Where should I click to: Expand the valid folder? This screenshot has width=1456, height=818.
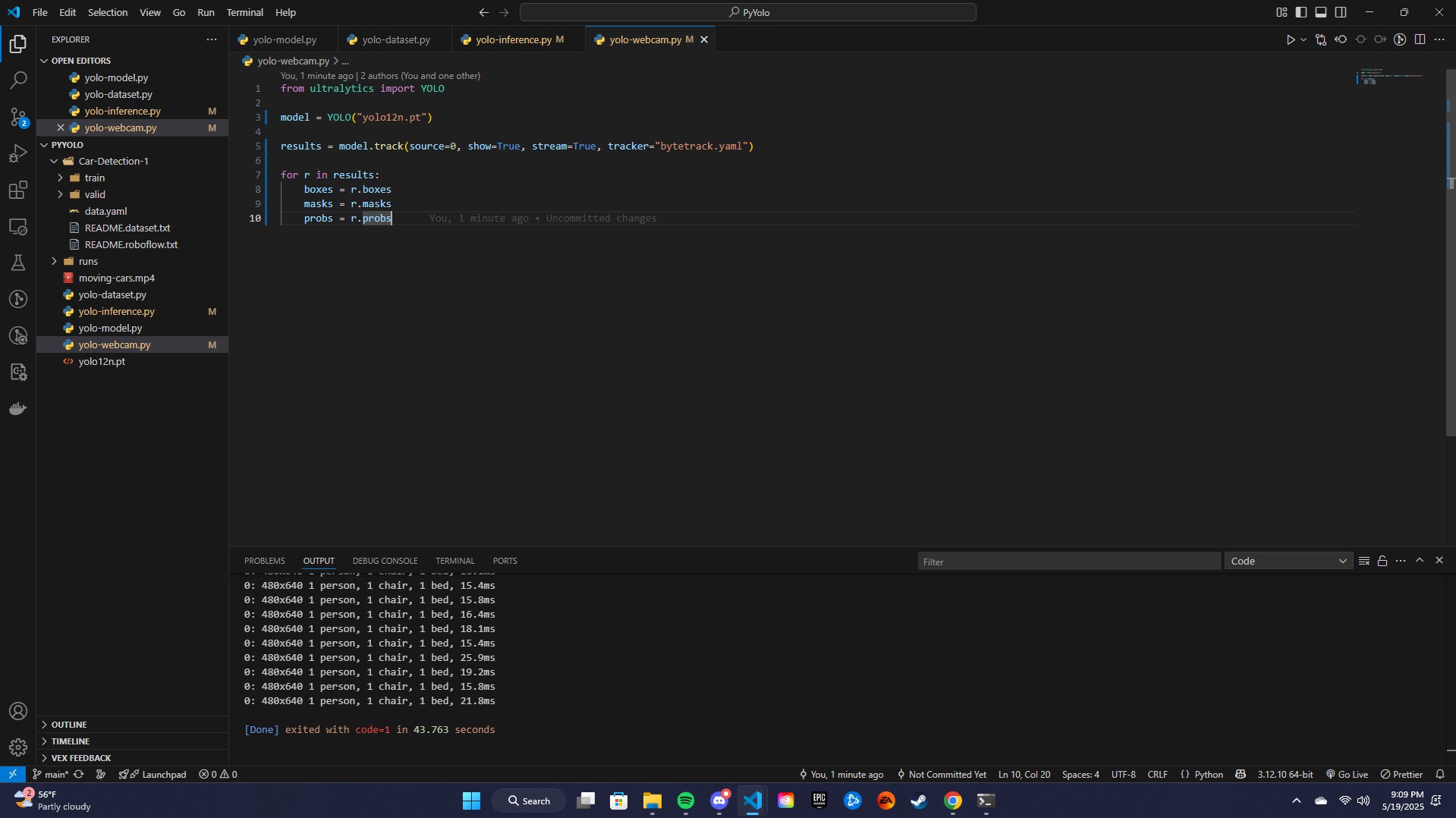[61, 194]
